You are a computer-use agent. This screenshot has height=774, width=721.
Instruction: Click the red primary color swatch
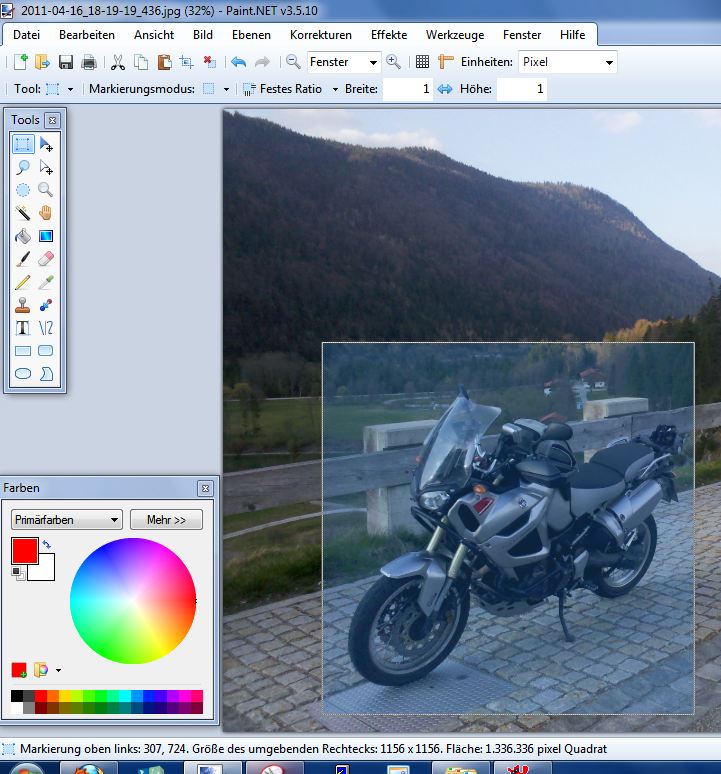click(x=23, y=549)
